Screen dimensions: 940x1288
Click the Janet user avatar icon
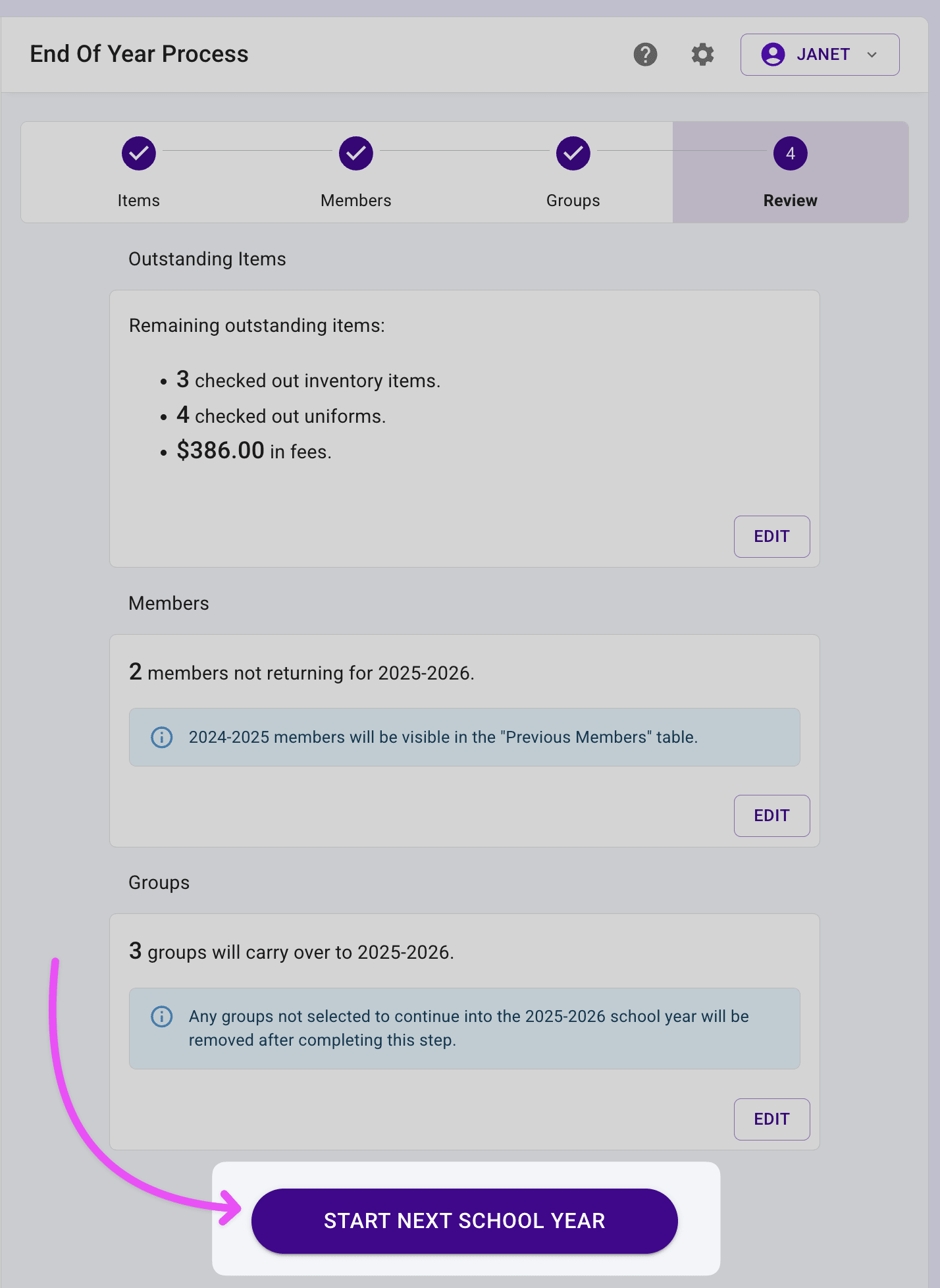tap(773, 55)
